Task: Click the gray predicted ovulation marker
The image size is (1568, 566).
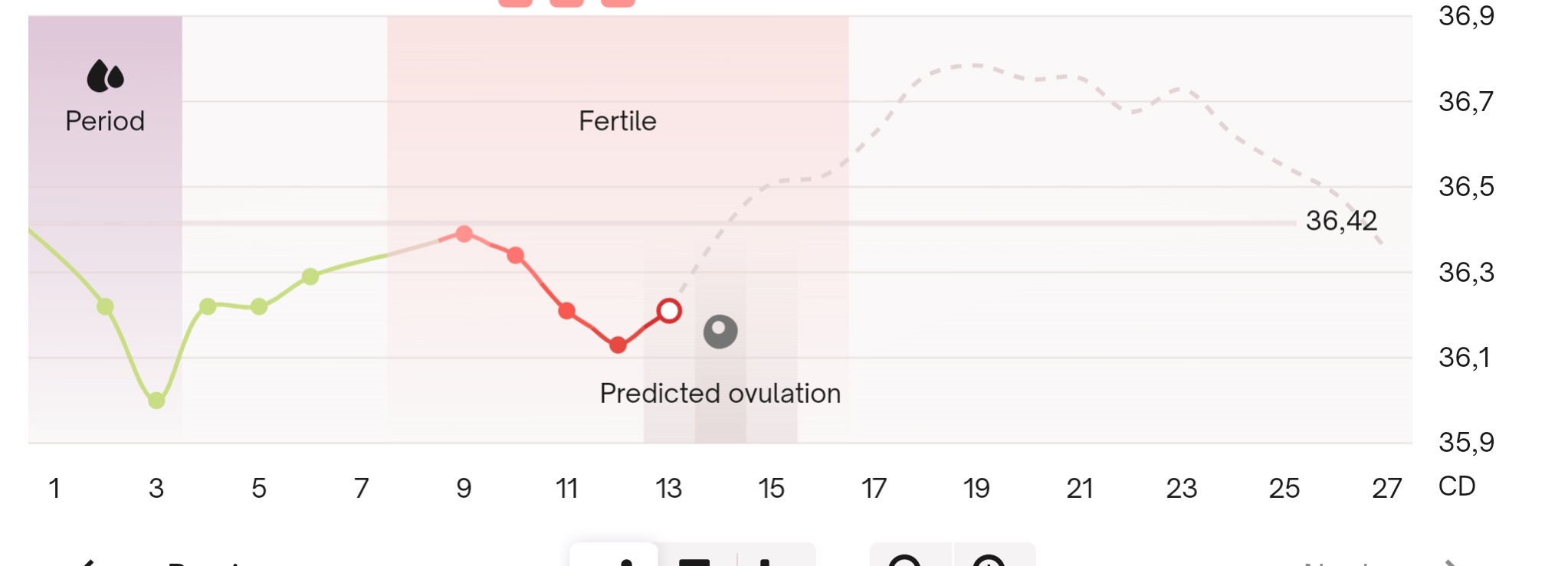Action: coord(720,332)
